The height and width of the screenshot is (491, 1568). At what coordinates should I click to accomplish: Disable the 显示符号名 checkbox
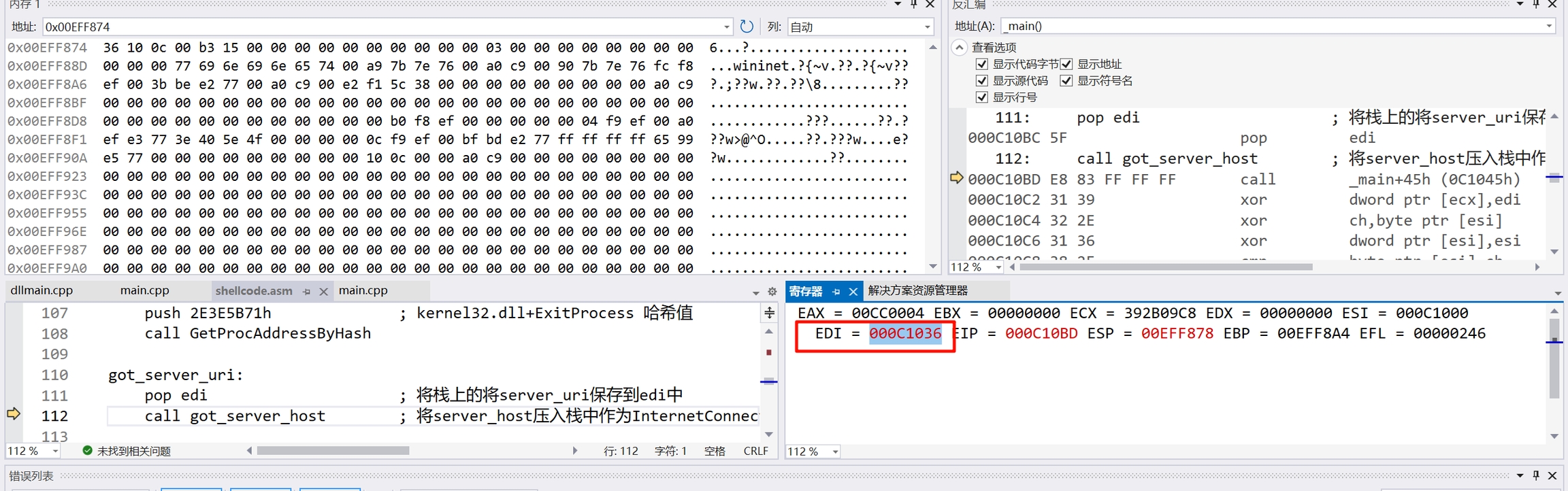pyautogui.click(x=1066, y=81)
